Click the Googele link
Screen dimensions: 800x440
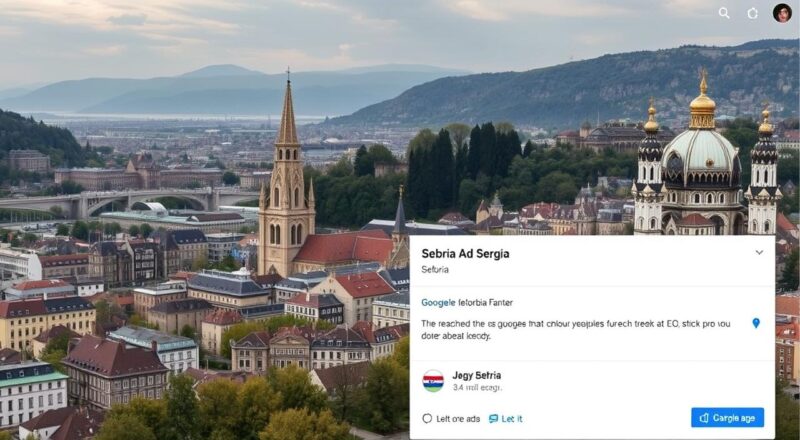(438, 301)
